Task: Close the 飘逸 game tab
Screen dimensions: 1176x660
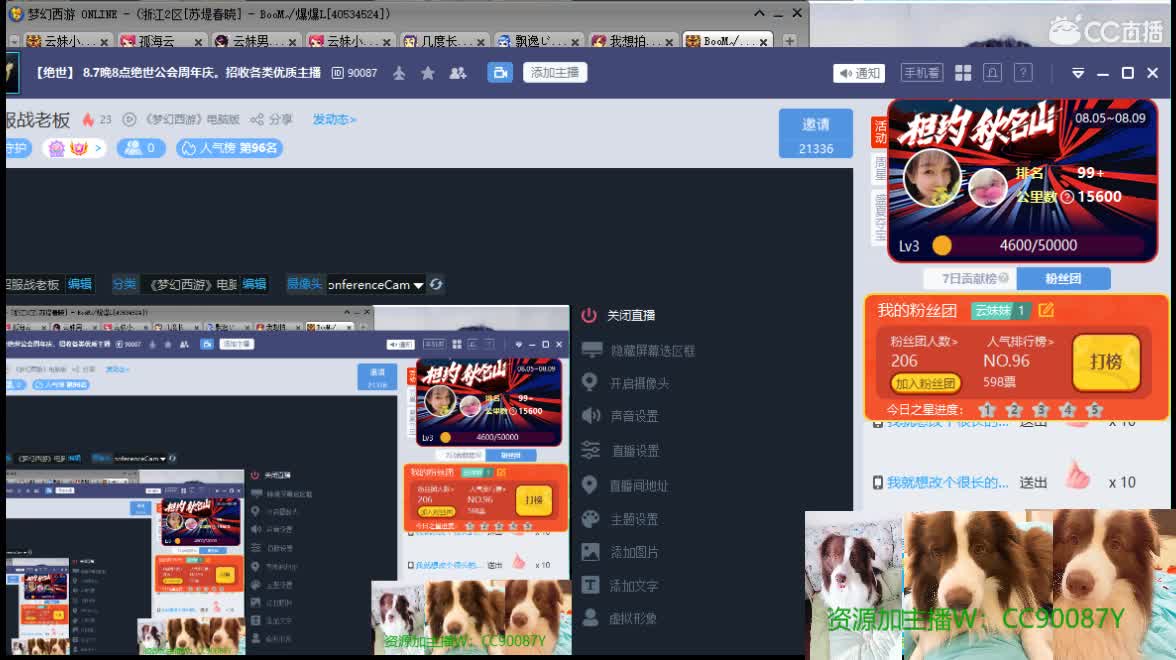Action: pyautogui.click(x=574, y=42)
